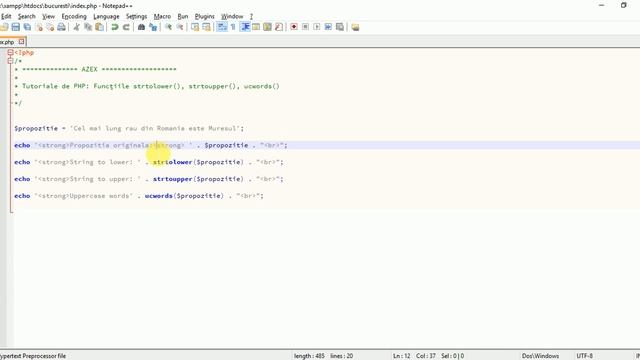Open the Settings menu
Screen dimensions: 640x360
coord(136,16)
